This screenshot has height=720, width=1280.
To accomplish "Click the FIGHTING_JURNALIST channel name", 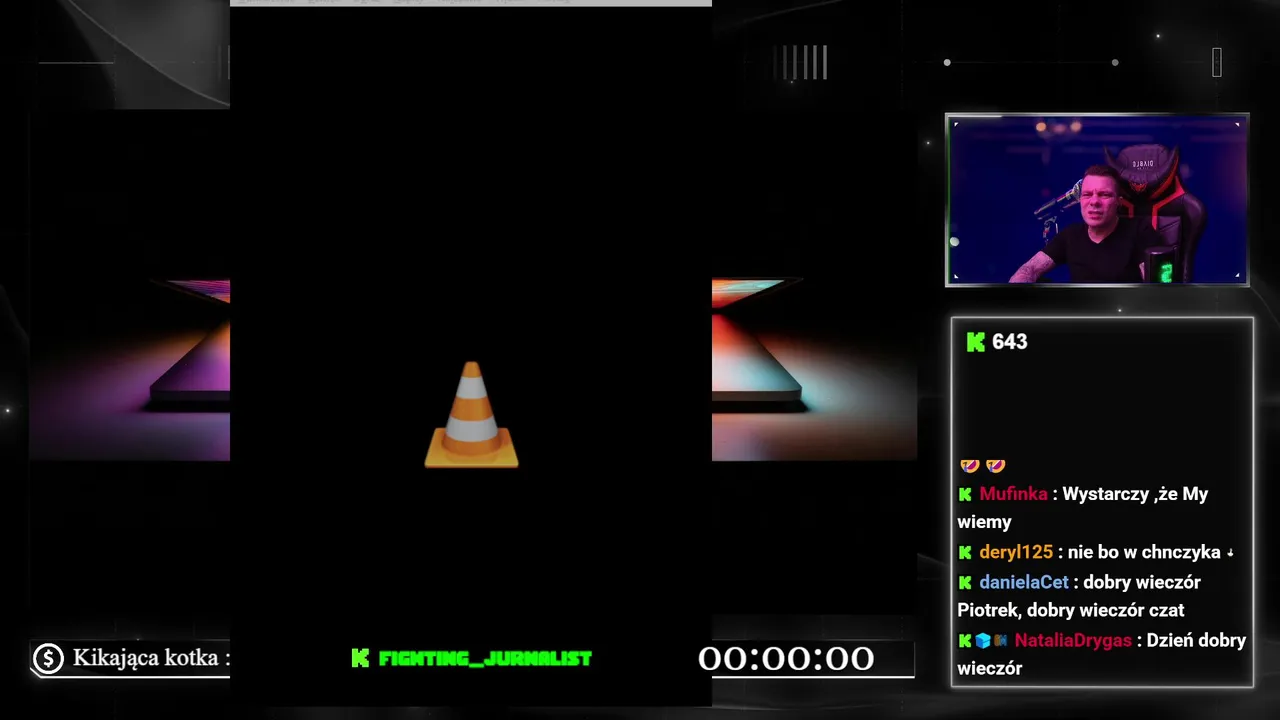I will coord(485,658).
